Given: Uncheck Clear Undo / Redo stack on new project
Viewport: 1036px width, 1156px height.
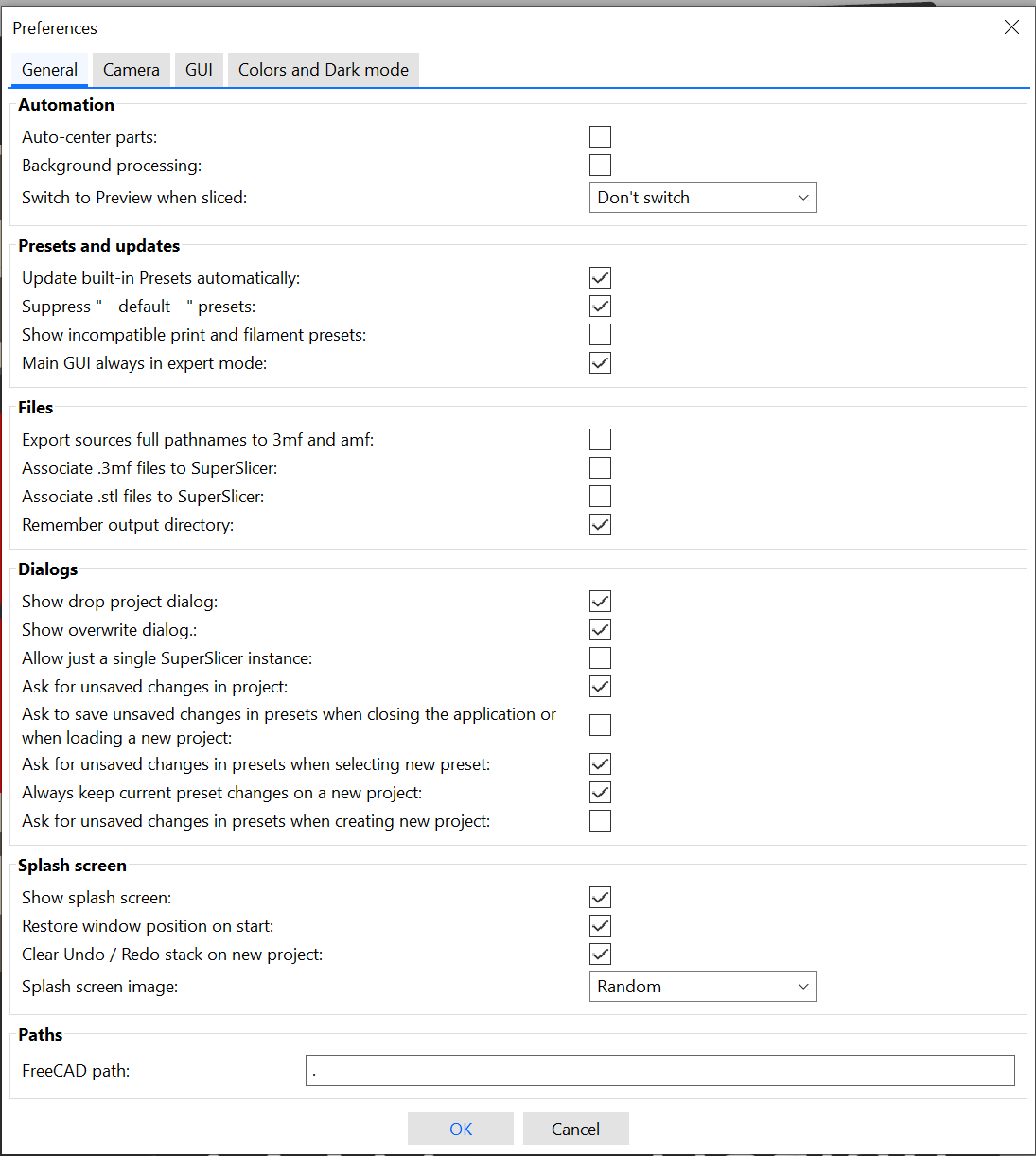Looking at the screenshot, I should point(600,954).
